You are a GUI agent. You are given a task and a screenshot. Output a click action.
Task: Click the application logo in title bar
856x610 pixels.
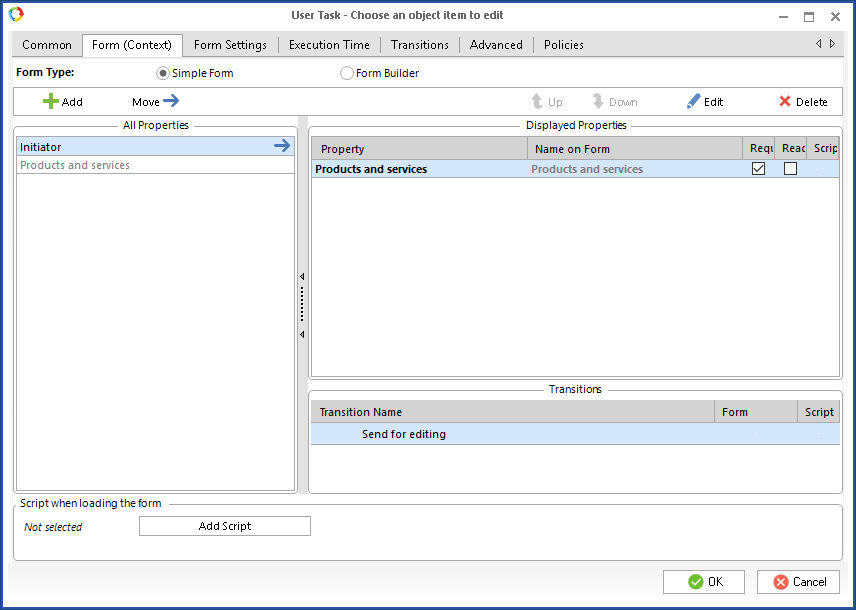(x=16, y=15)
